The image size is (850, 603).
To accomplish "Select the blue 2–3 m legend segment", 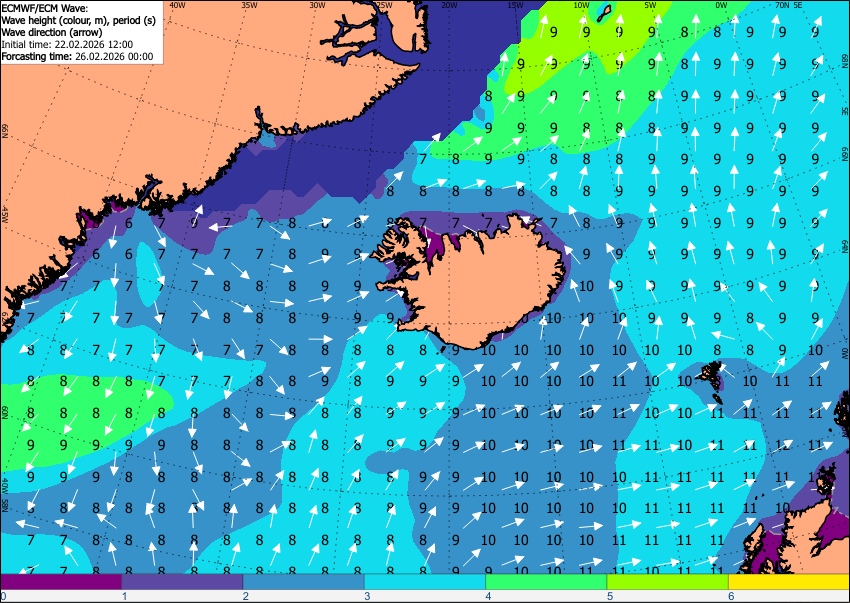I will (304, 581).
